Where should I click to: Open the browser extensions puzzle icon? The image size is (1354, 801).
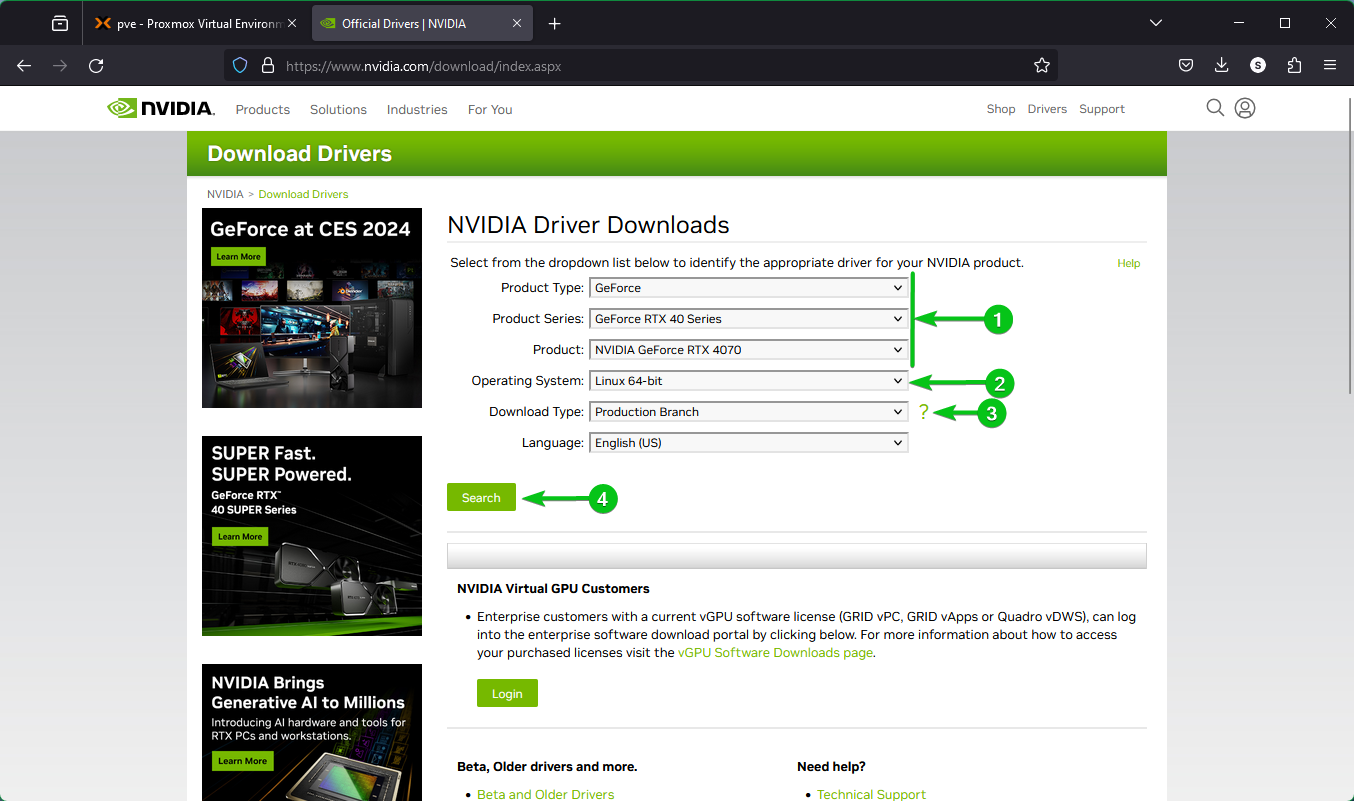(1294, 65)
